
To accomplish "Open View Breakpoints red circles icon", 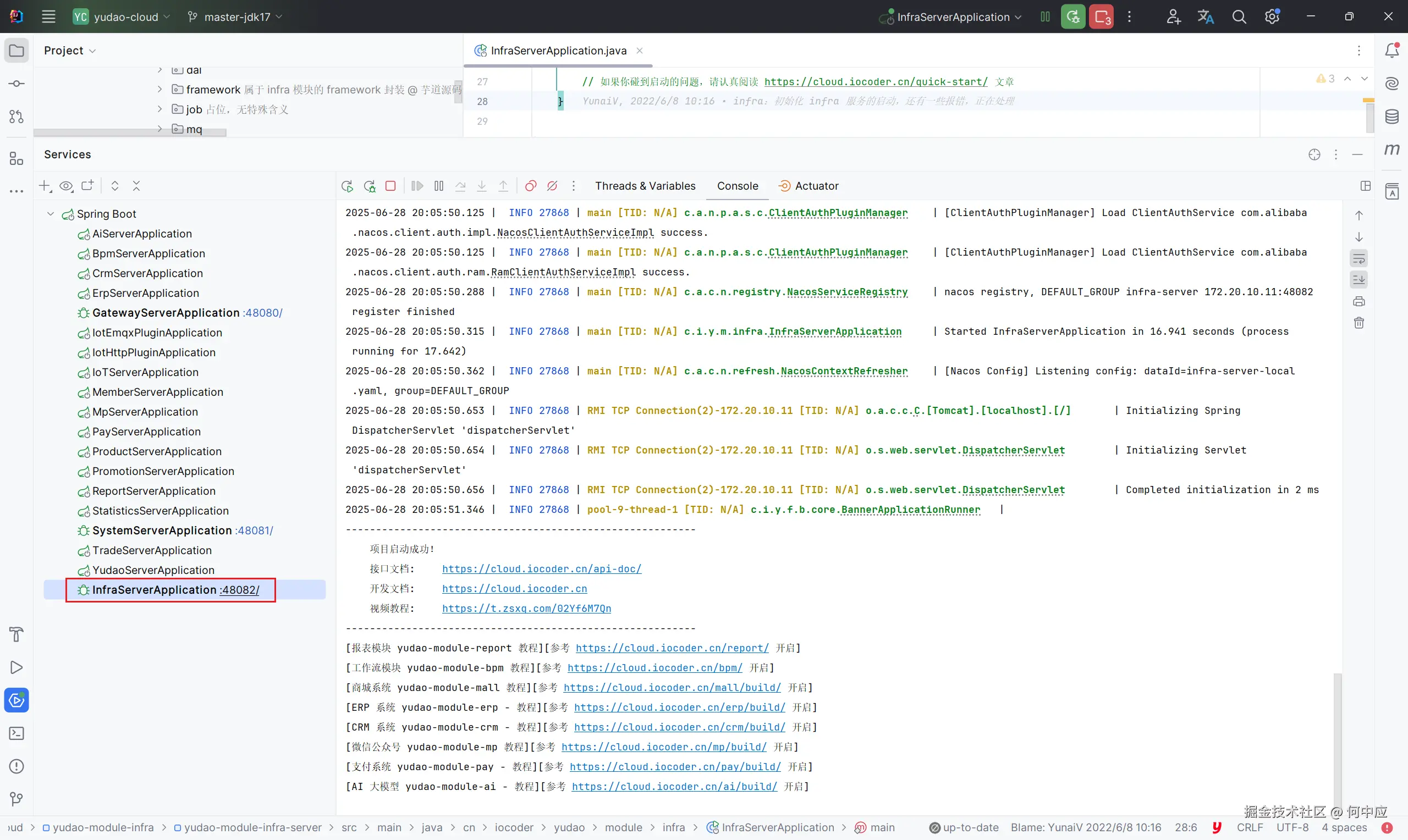I will point(531,186).
